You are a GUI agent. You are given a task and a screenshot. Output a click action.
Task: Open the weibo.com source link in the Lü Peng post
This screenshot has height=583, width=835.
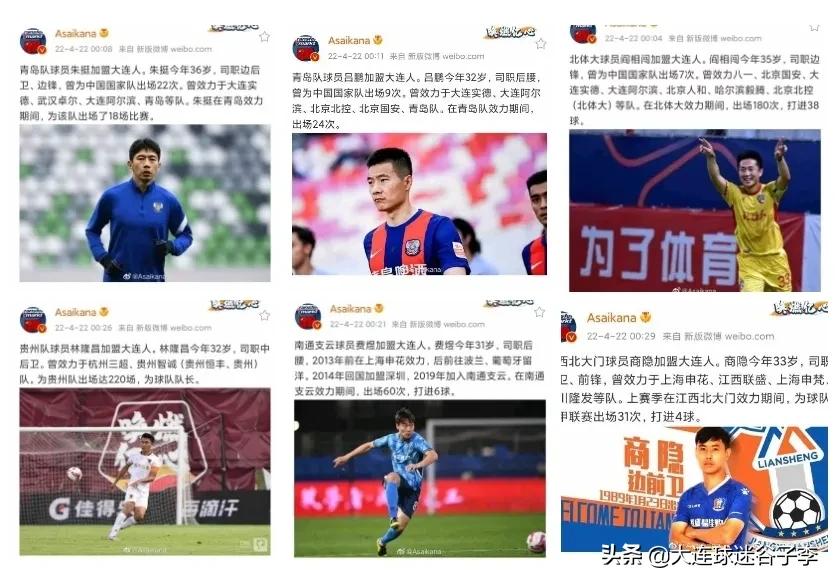[463, 56]
